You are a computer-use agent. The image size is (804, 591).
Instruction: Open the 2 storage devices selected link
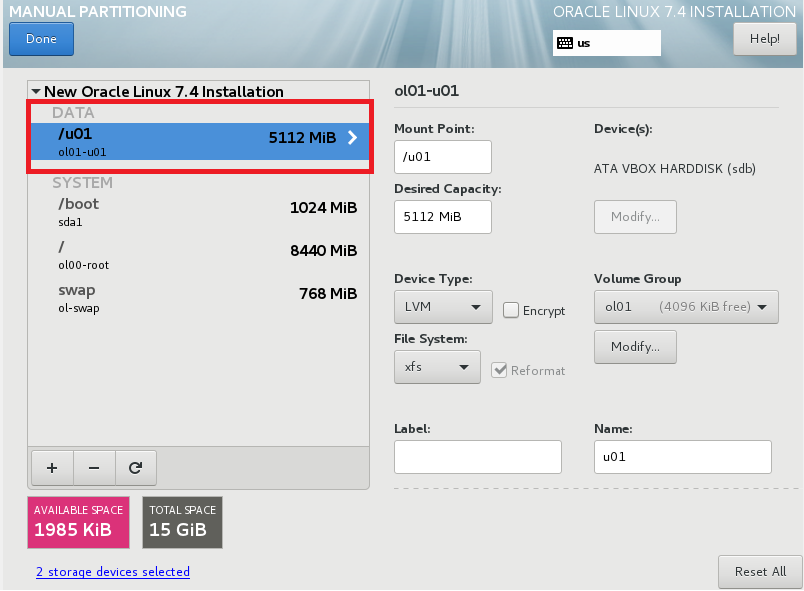(x=113, y=572)
